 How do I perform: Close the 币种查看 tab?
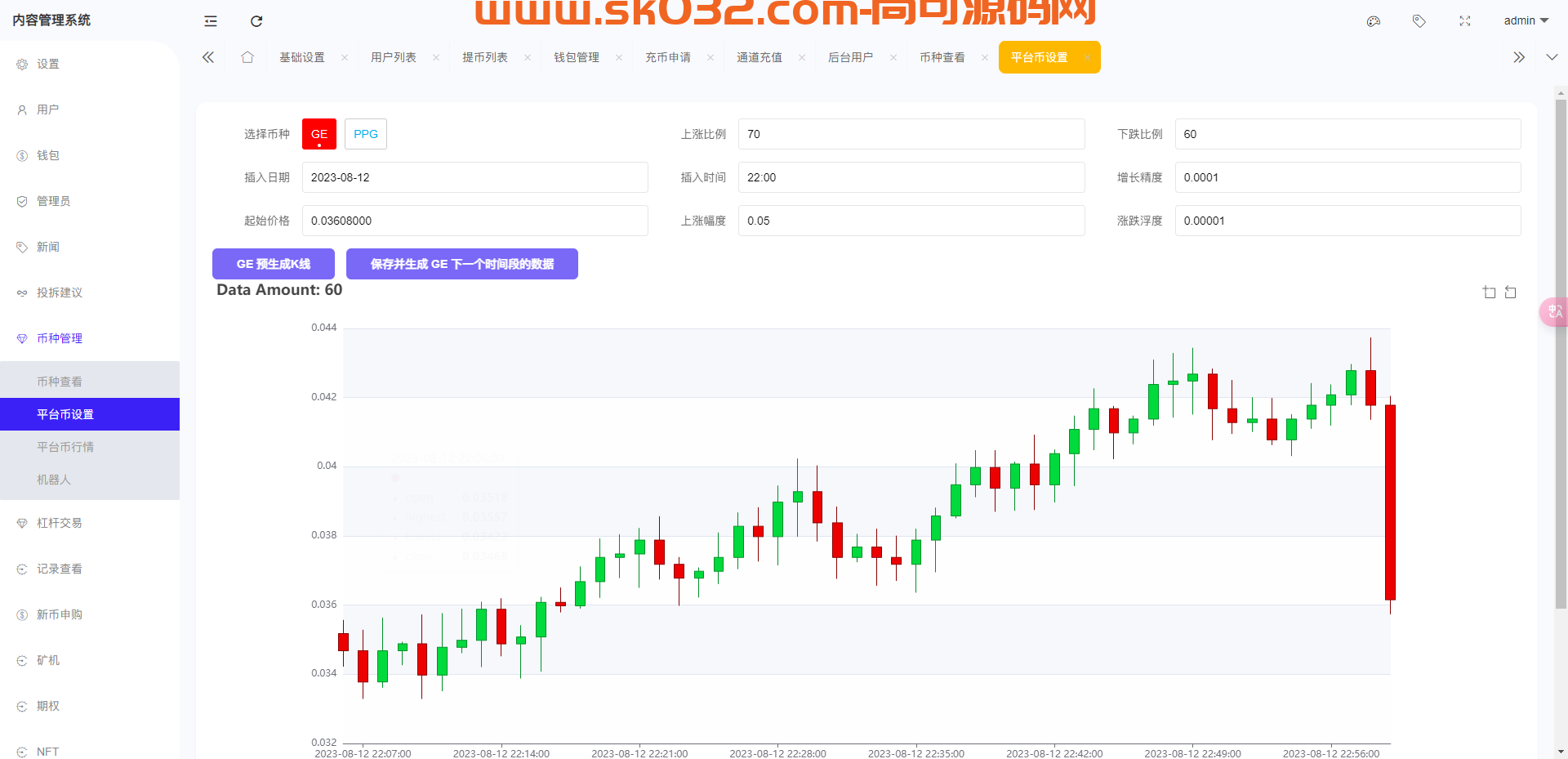point(985,57)
